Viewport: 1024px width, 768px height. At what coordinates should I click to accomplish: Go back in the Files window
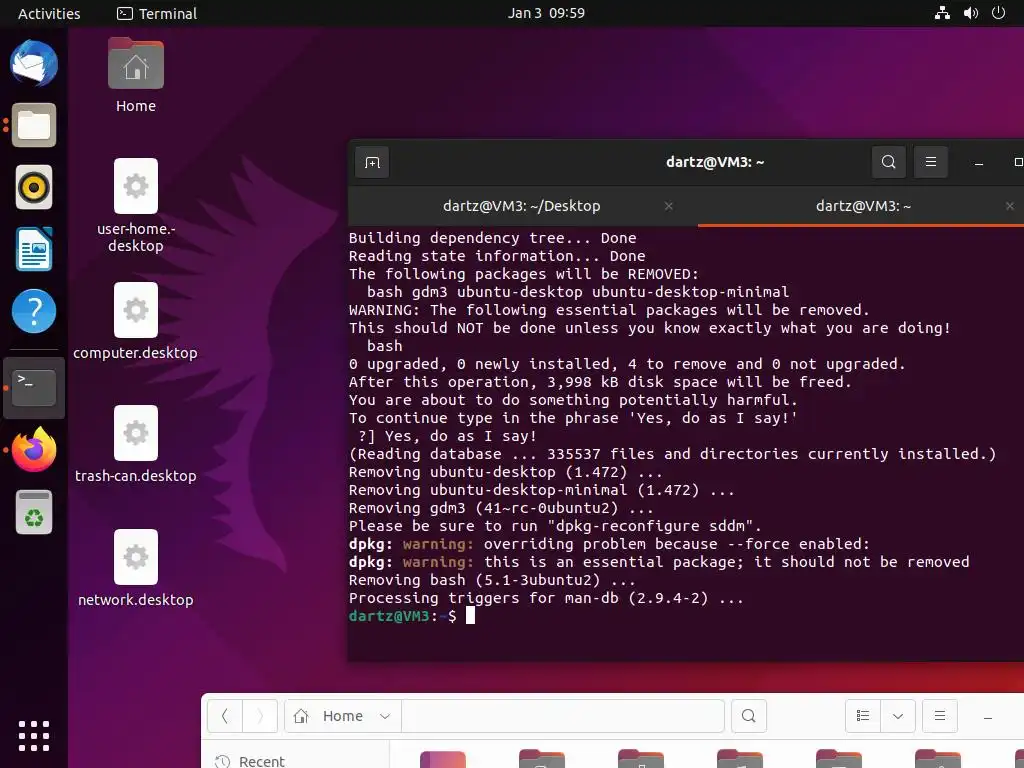tap(225, 716)
